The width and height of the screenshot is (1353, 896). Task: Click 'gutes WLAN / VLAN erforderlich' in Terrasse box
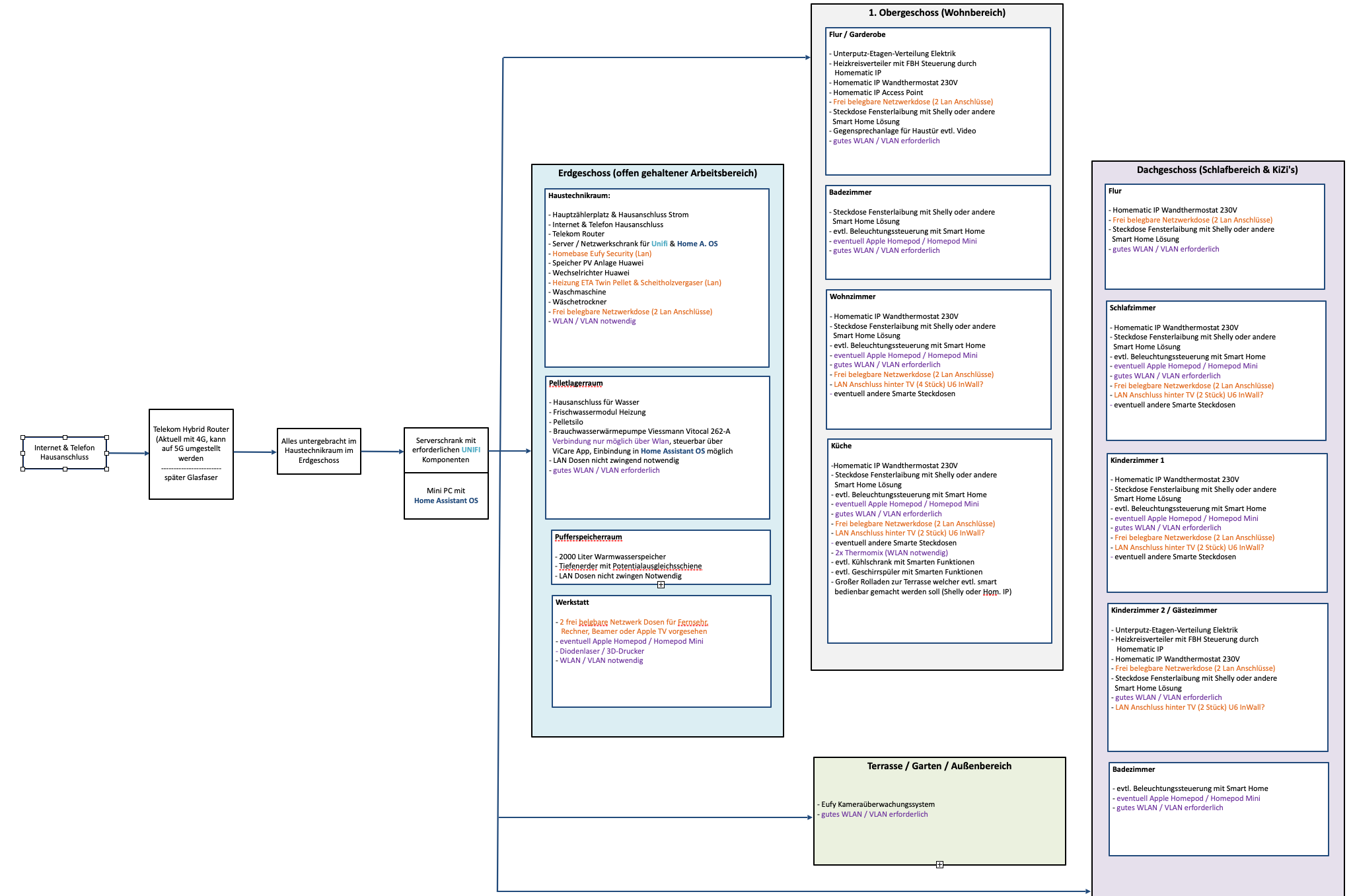click(x=873, y=814)
